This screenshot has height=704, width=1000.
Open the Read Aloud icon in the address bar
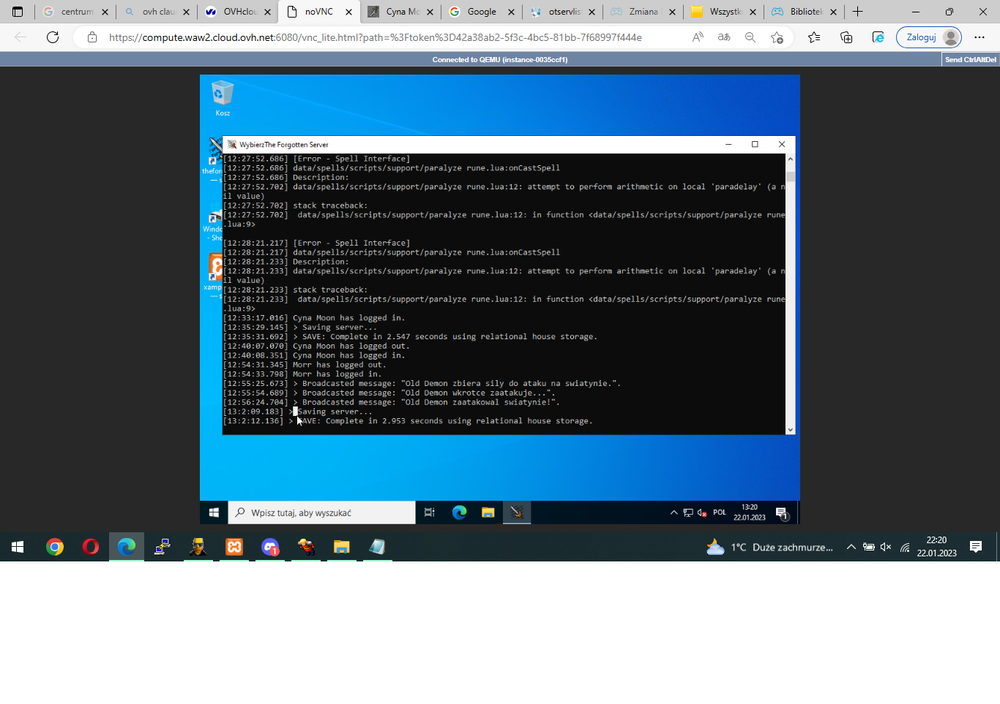698,37
